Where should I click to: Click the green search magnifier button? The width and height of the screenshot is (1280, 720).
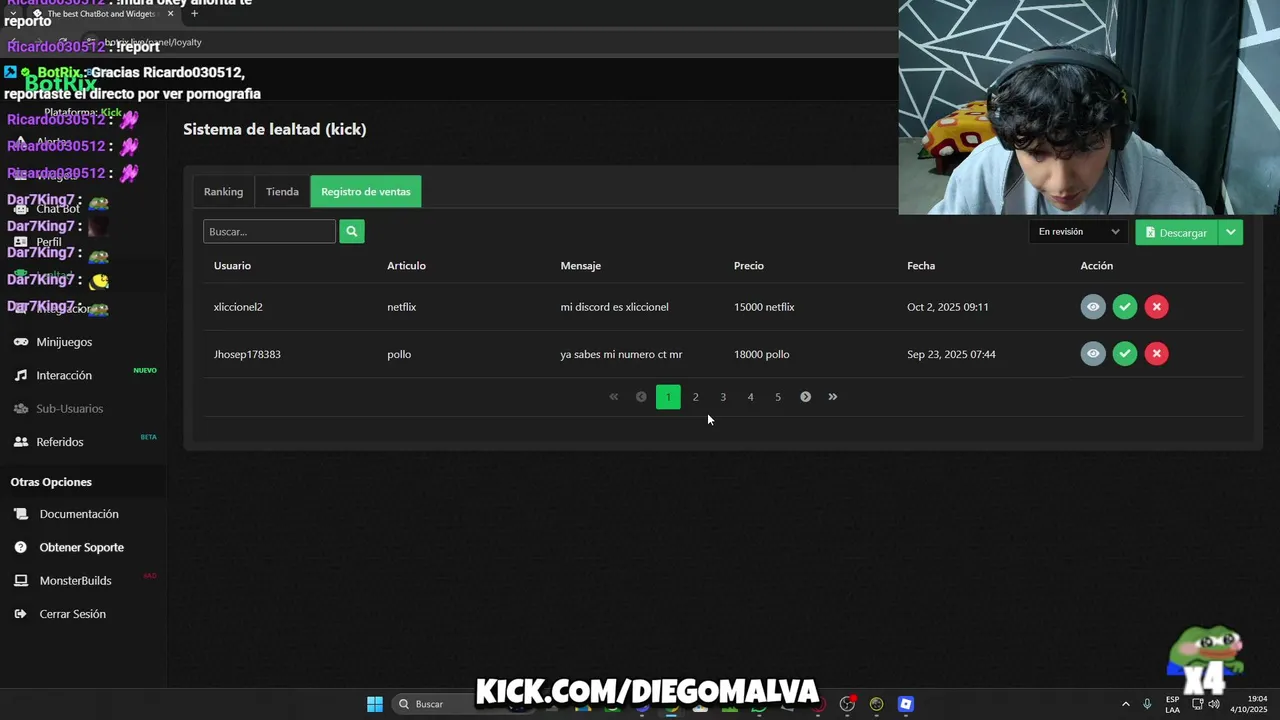(x=352, y=231)
